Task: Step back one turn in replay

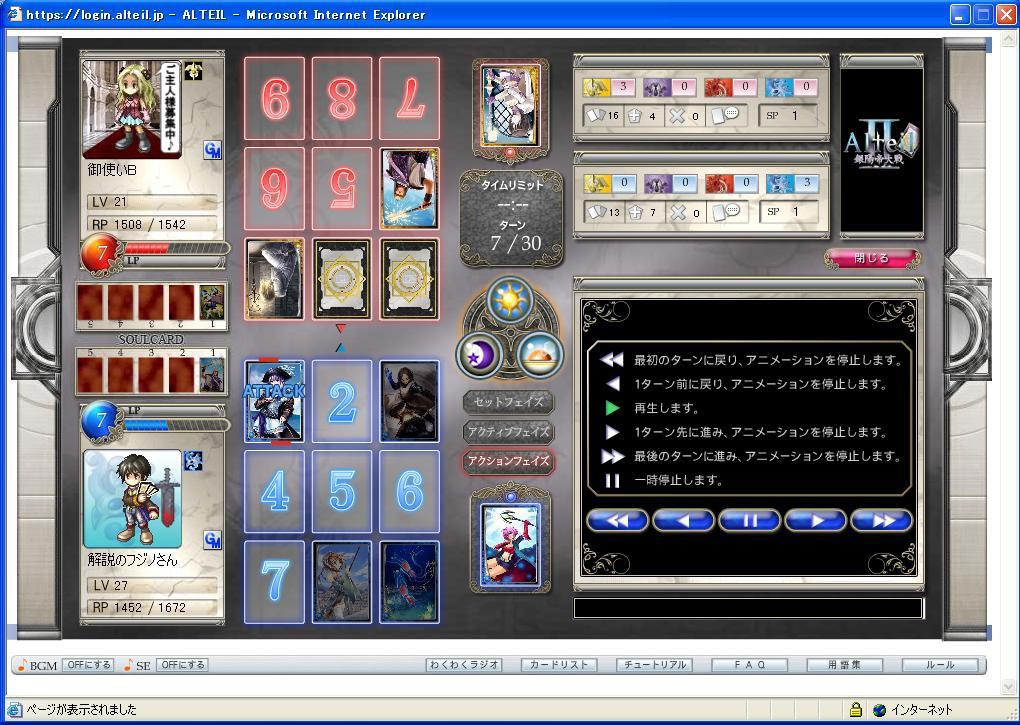Action: coord(683,520)
